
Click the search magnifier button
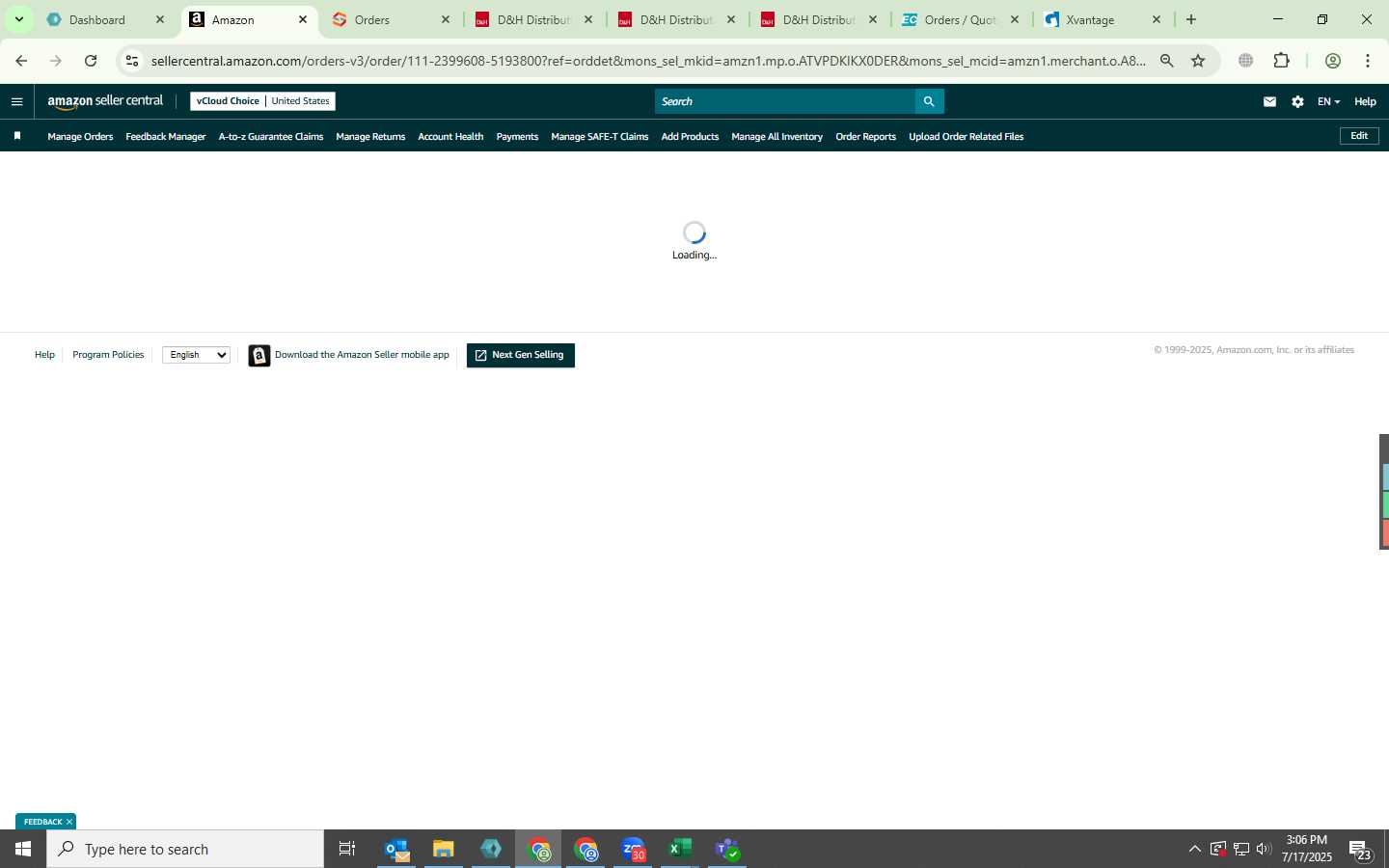(929, 101)
